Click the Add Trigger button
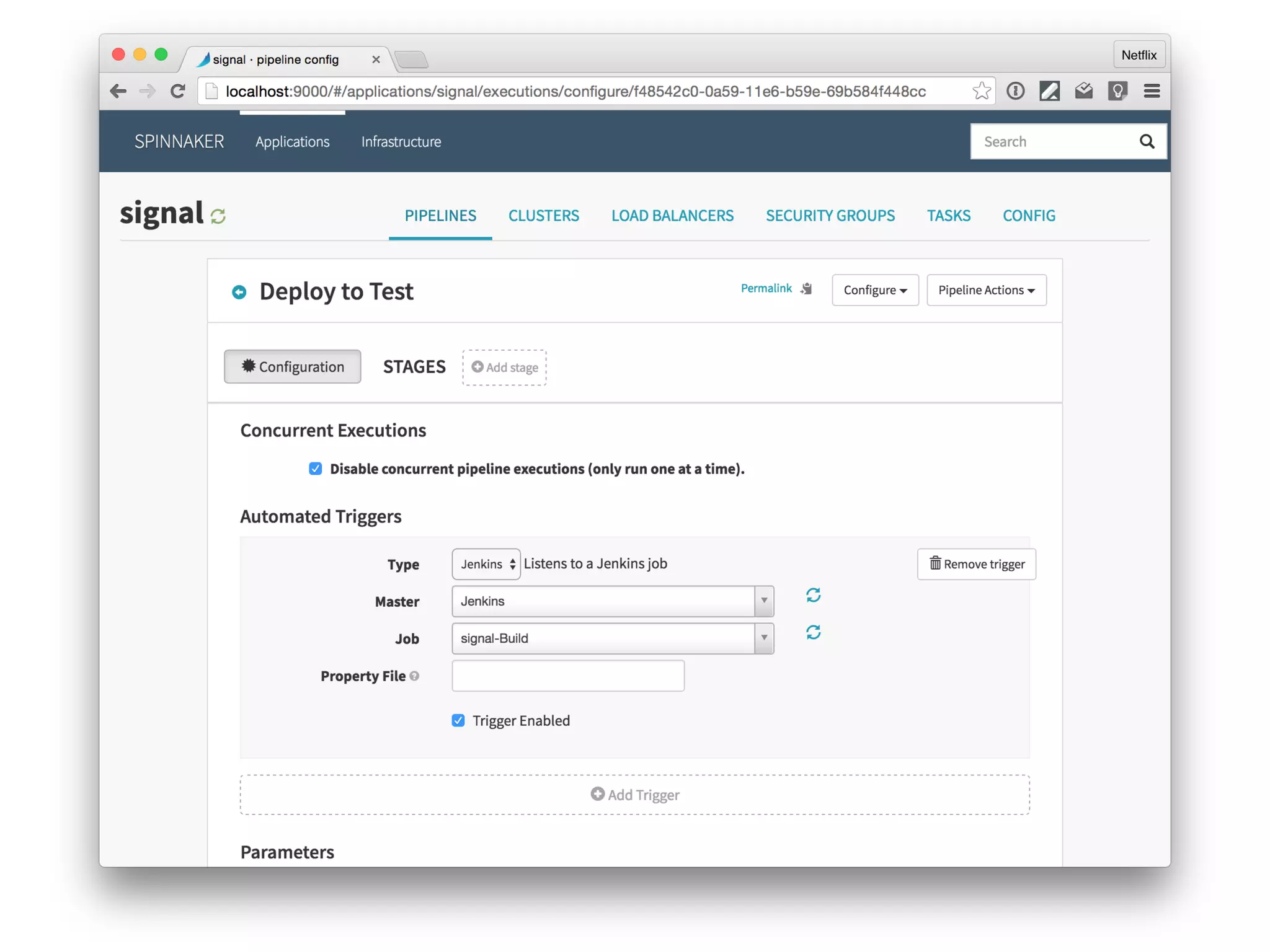Image resolution: width=1270 pixels, height=952 pixels. pos(634,795)
